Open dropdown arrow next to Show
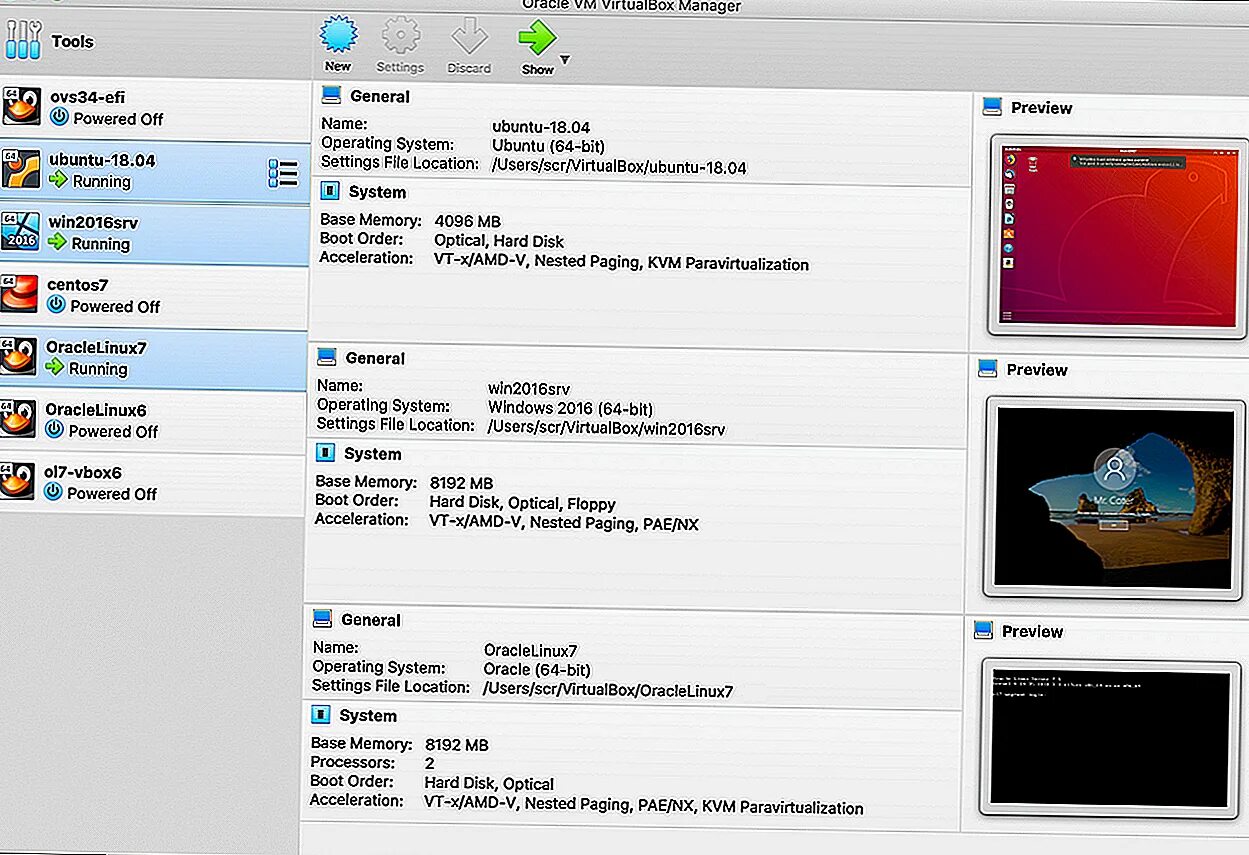 coord(565,60)
